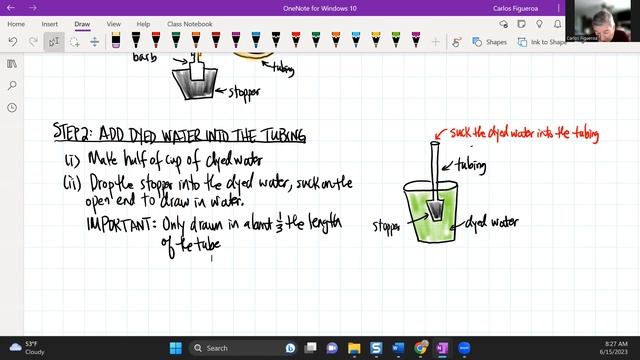Open the Shapes gallery

[x=489, y=42]
